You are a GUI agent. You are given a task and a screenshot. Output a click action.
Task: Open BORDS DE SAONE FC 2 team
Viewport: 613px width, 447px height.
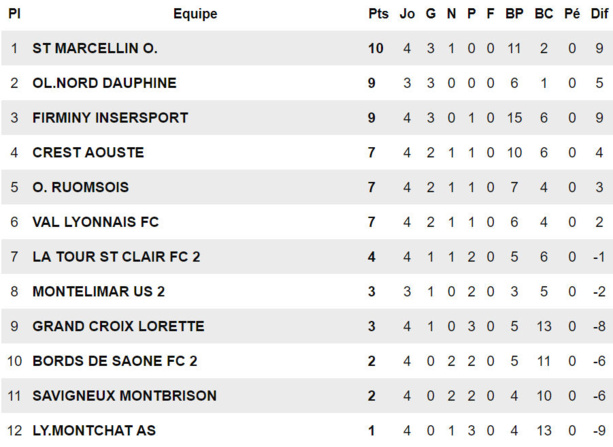[115, 361]
